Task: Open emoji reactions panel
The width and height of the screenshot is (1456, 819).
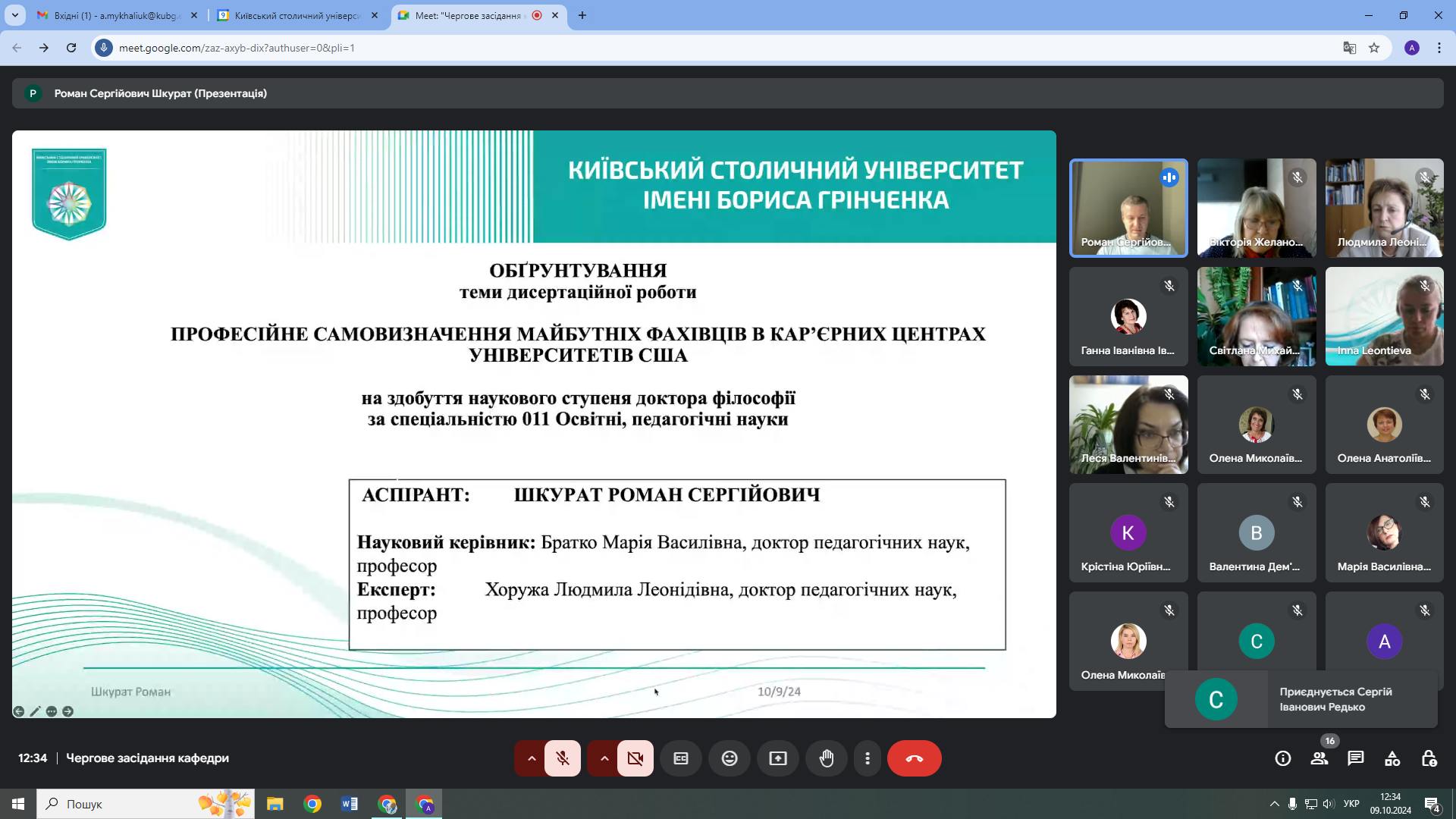Action: pos(730,758)
